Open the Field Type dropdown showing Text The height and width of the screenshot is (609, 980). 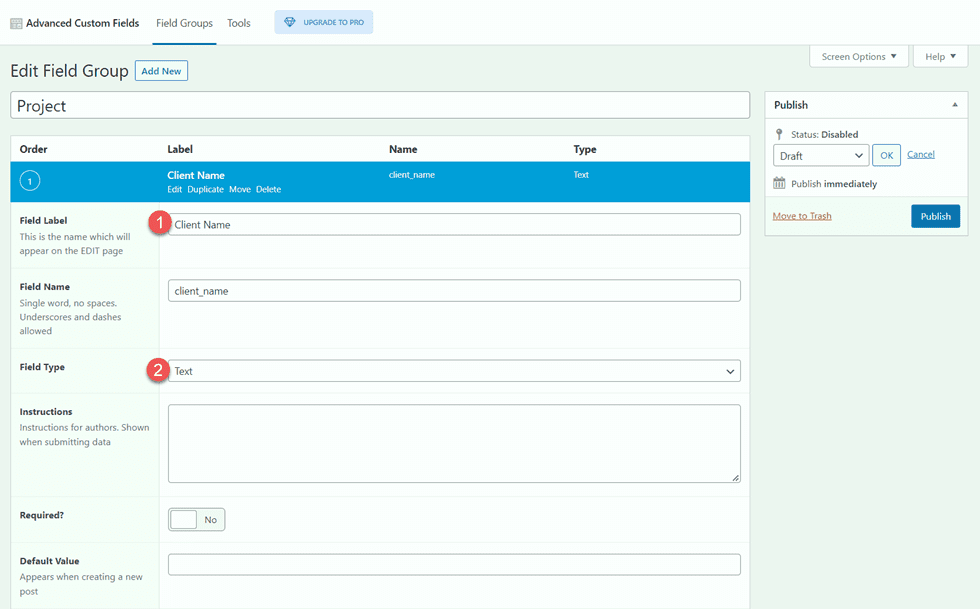pyautogui.click(x=454, y=370)
